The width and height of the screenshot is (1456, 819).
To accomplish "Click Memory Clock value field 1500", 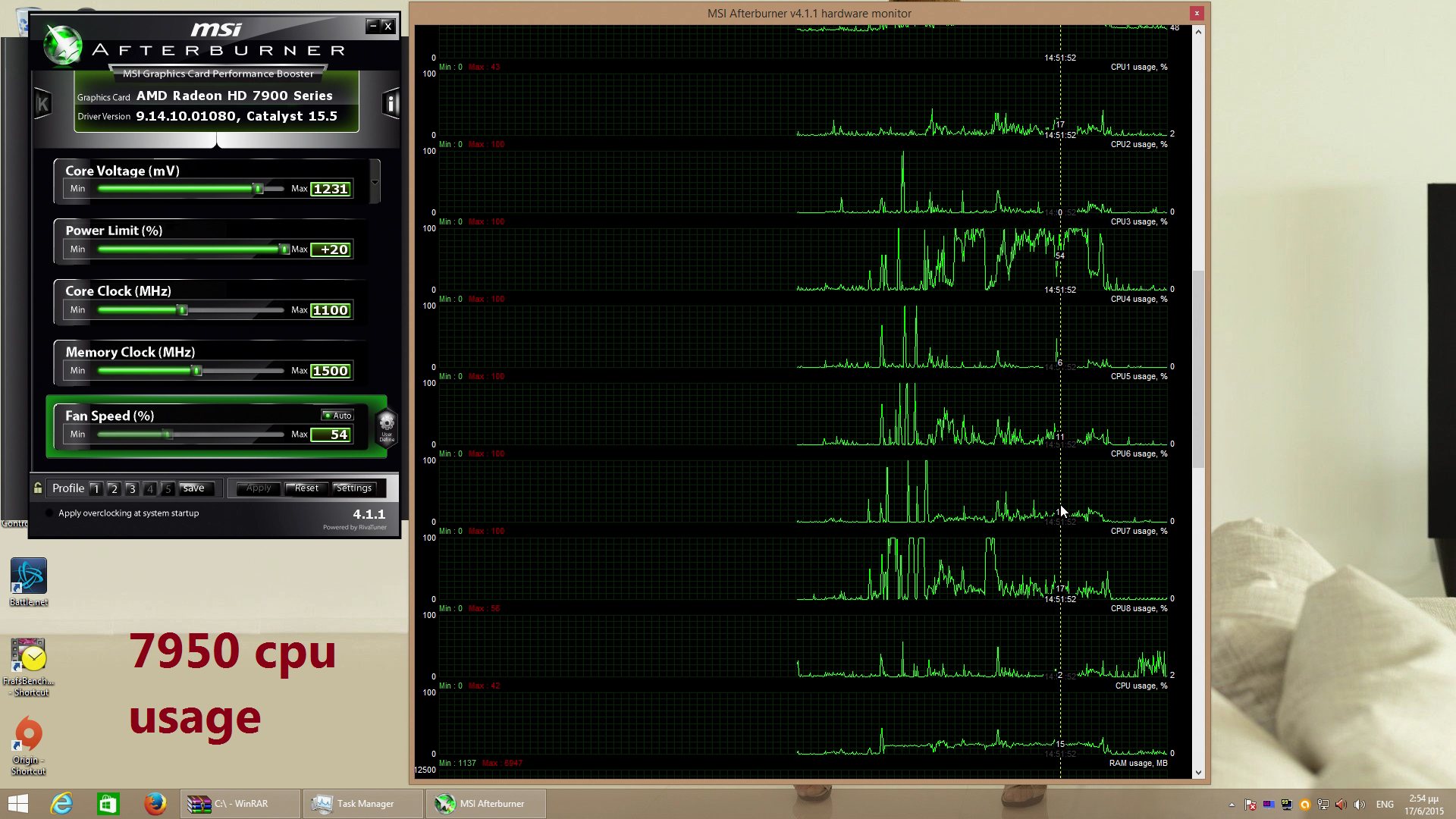I will click(331, 371).
